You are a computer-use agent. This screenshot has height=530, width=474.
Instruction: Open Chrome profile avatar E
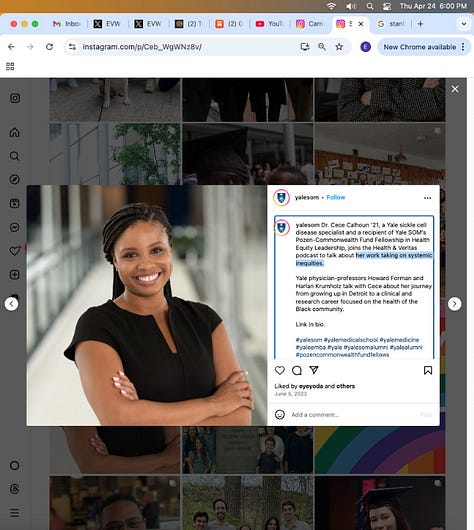point(365,47)
